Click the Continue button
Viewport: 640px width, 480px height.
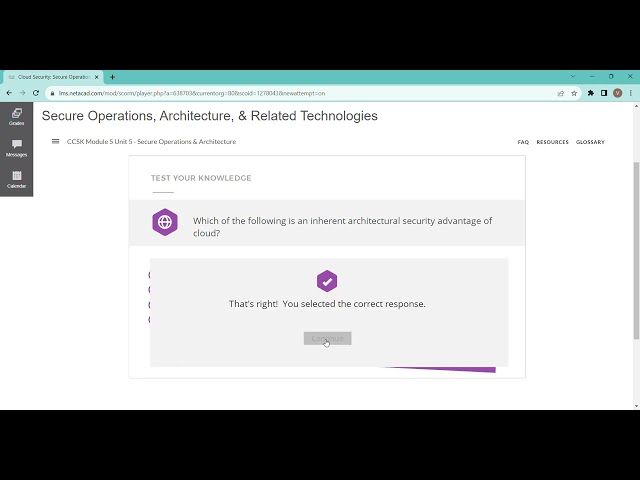pos(327,338)
